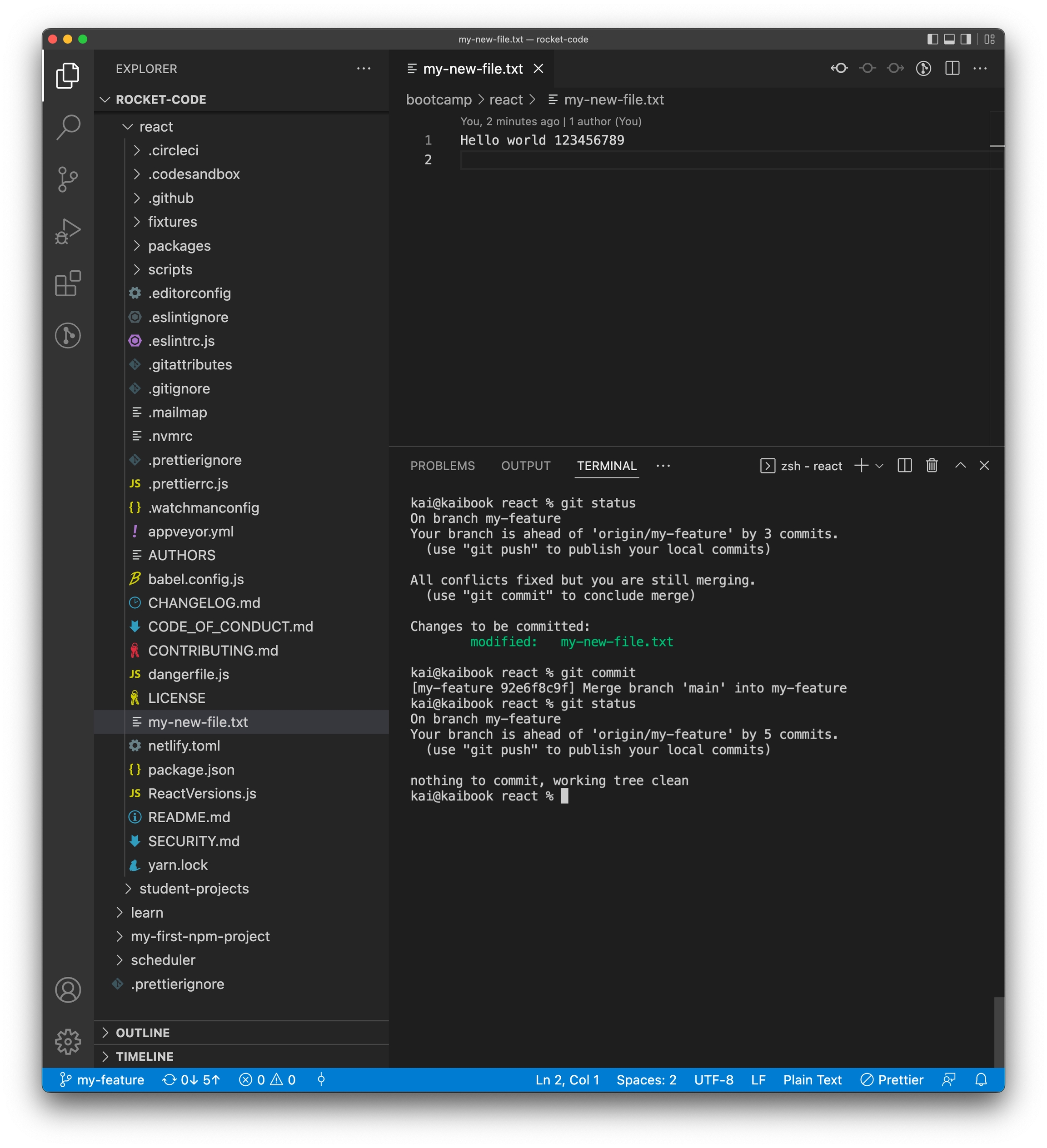
Task: Click the terminal scrollbar thumb
Action: tap(999, 1033)
